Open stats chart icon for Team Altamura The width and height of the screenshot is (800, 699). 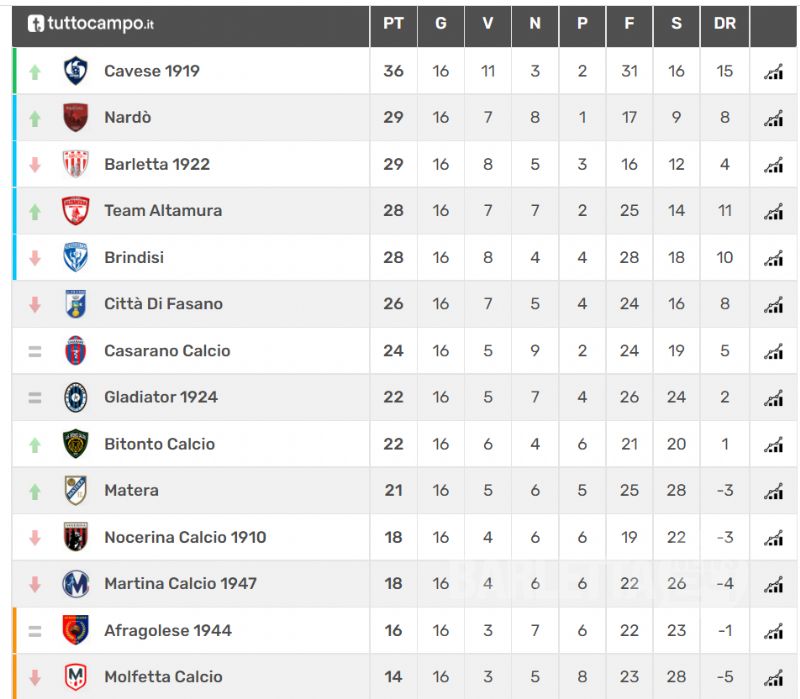pyautogui.click(x=773, y=211)
